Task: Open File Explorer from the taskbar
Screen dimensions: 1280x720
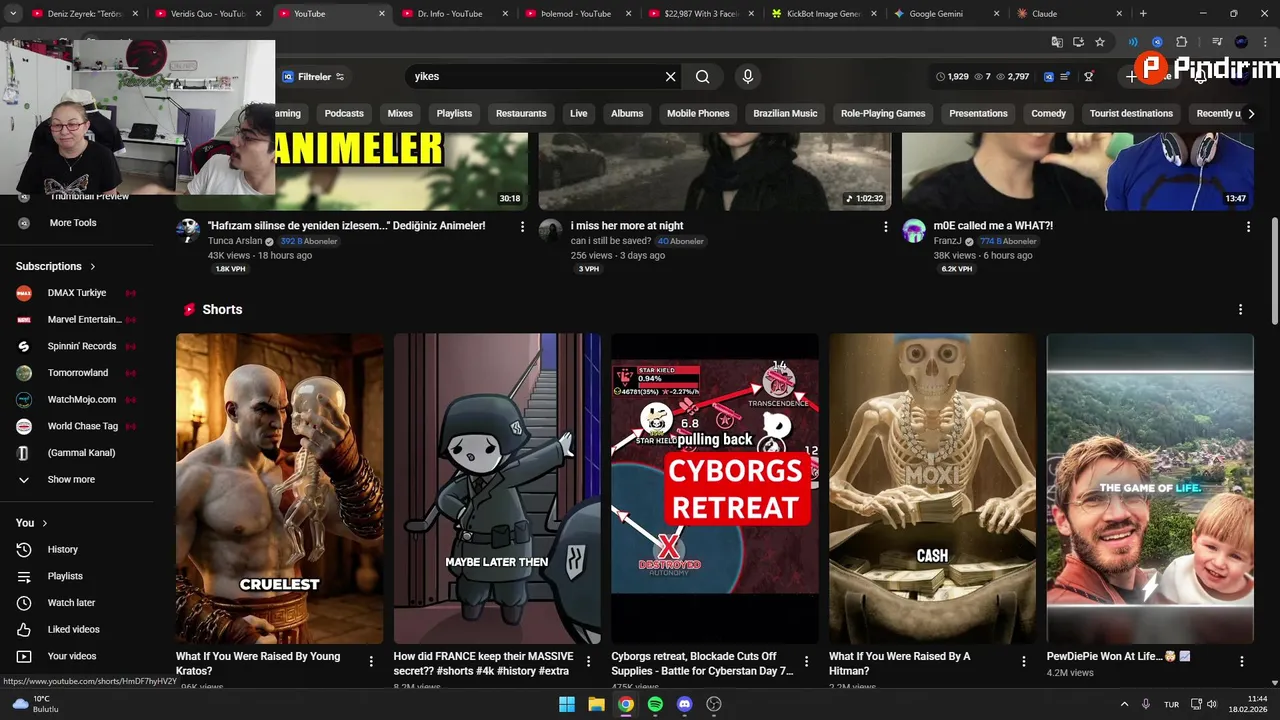Action: click(x=596, y=704)
